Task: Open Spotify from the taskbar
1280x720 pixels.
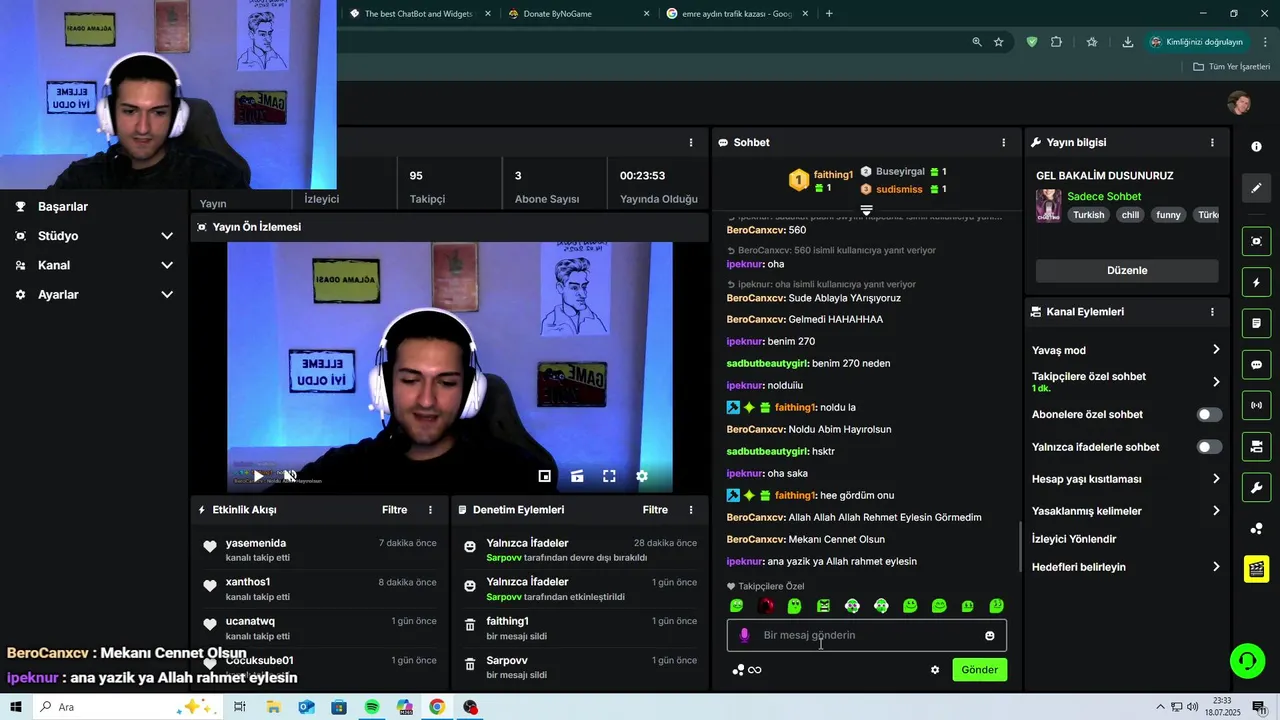Action: pyautogui.click(x=372, y=707)
